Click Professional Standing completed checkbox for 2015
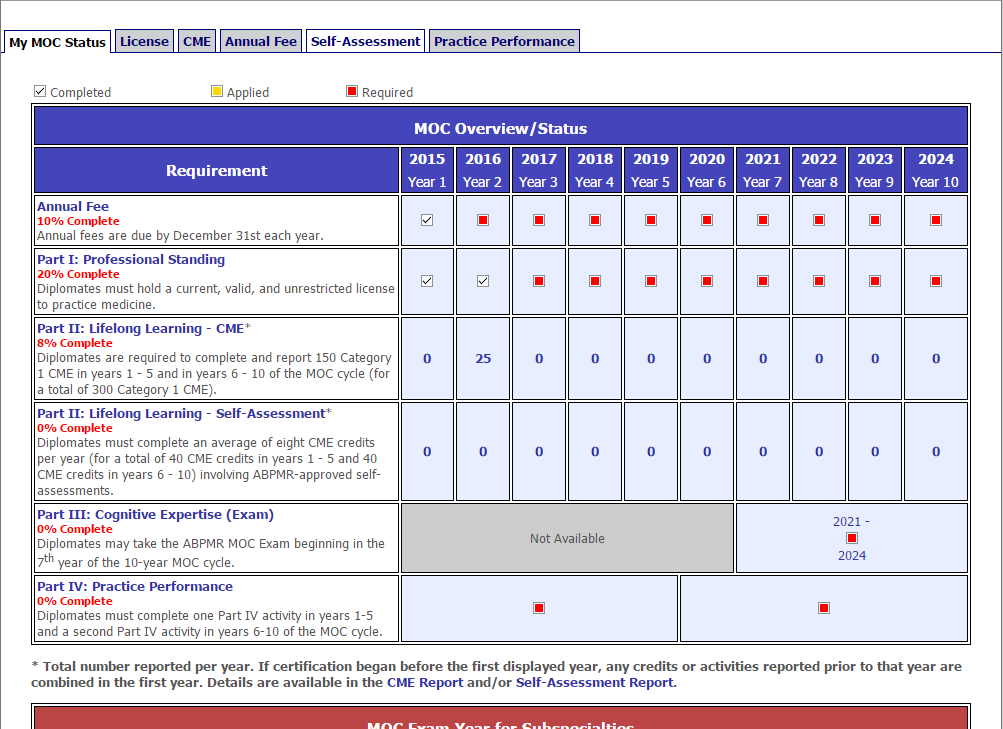 (x=427, y=281)
